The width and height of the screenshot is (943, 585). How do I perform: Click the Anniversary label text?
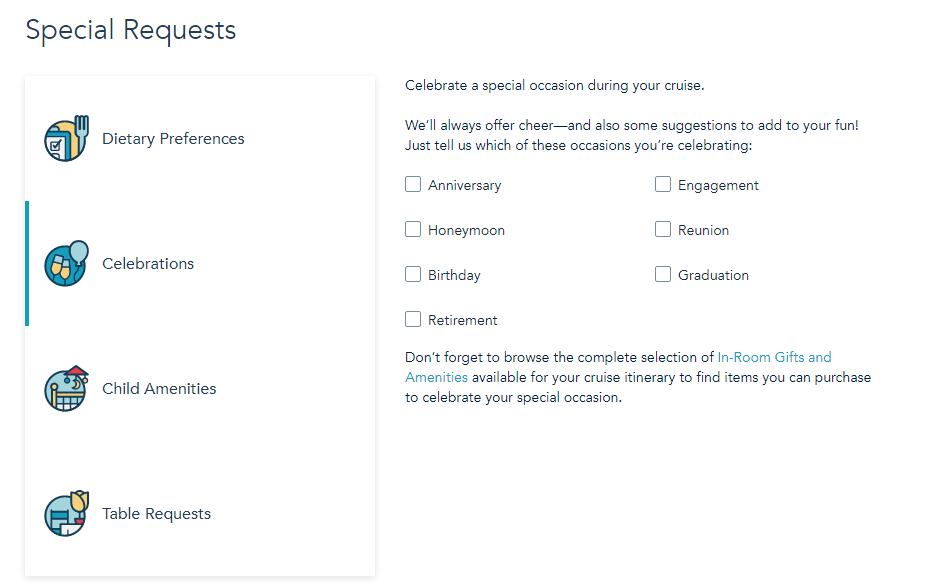point(464,185)
